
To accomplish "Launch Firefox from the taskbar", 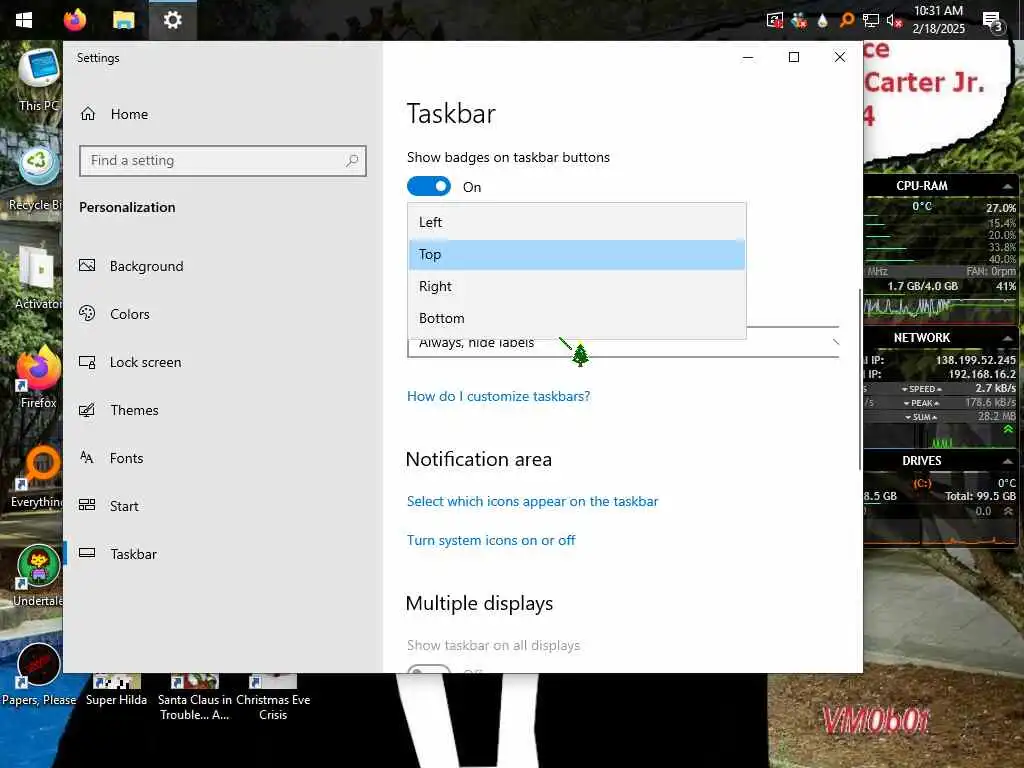I will (x=74, y=20).
